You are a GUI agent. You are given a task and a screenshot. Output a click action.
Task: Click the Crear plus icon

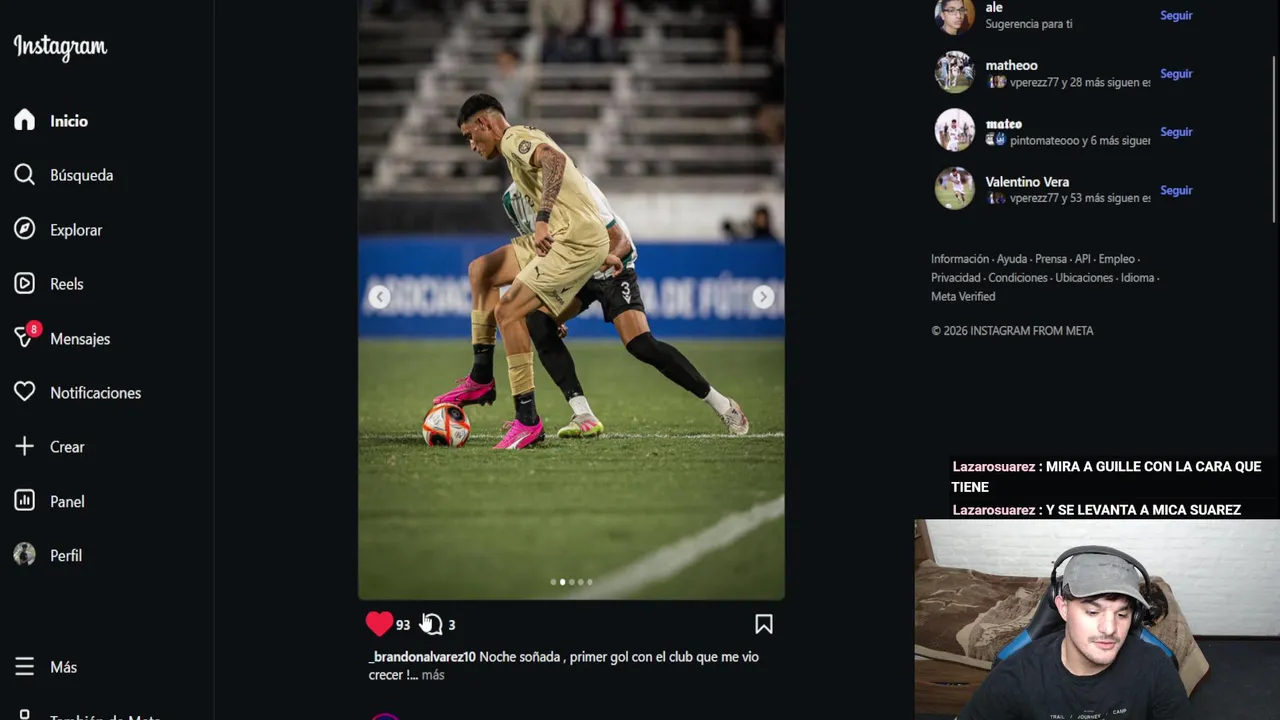tap(24, 447)
